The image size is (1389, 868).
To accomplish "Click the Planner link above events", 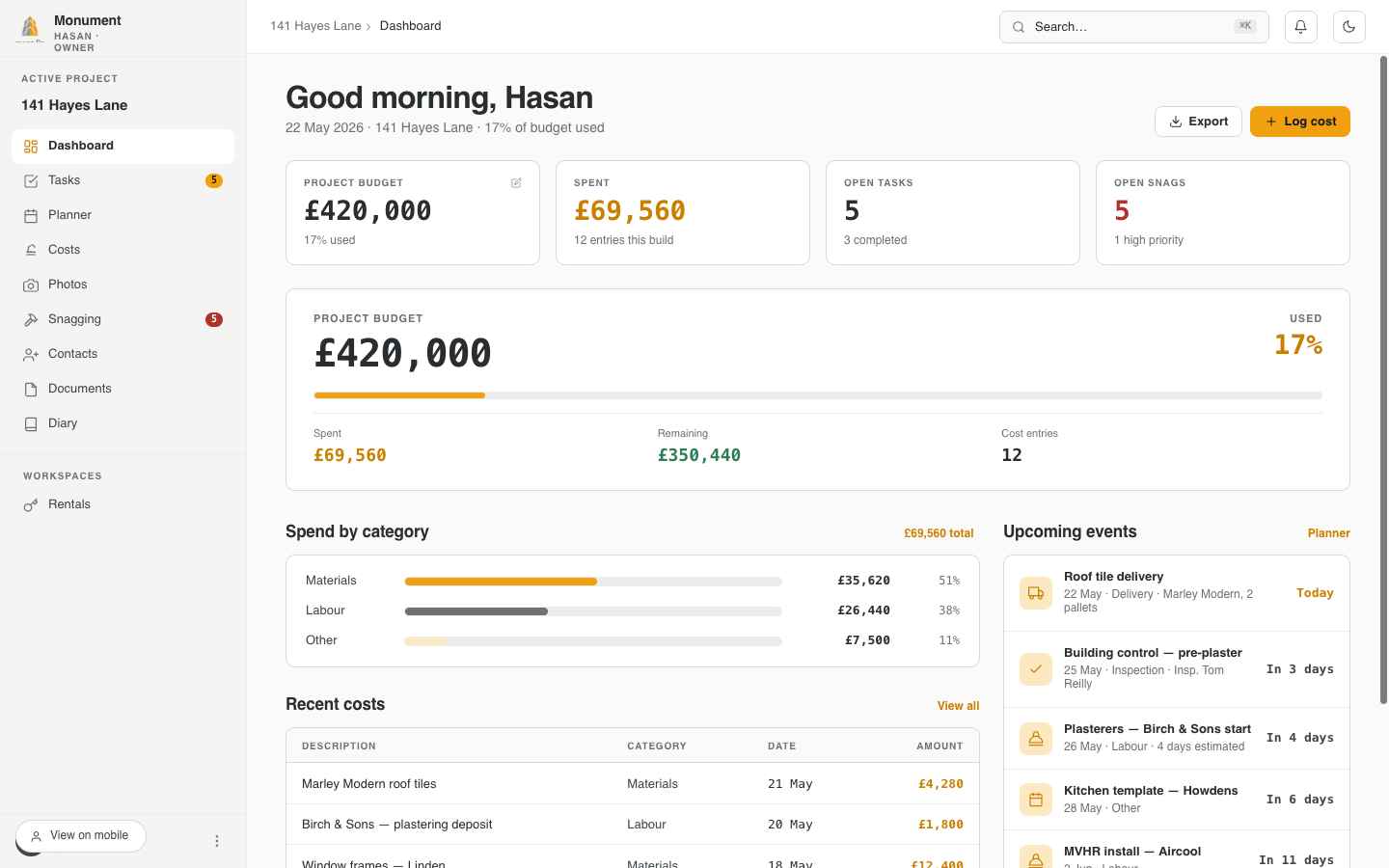I will (x=1328, y=533).
